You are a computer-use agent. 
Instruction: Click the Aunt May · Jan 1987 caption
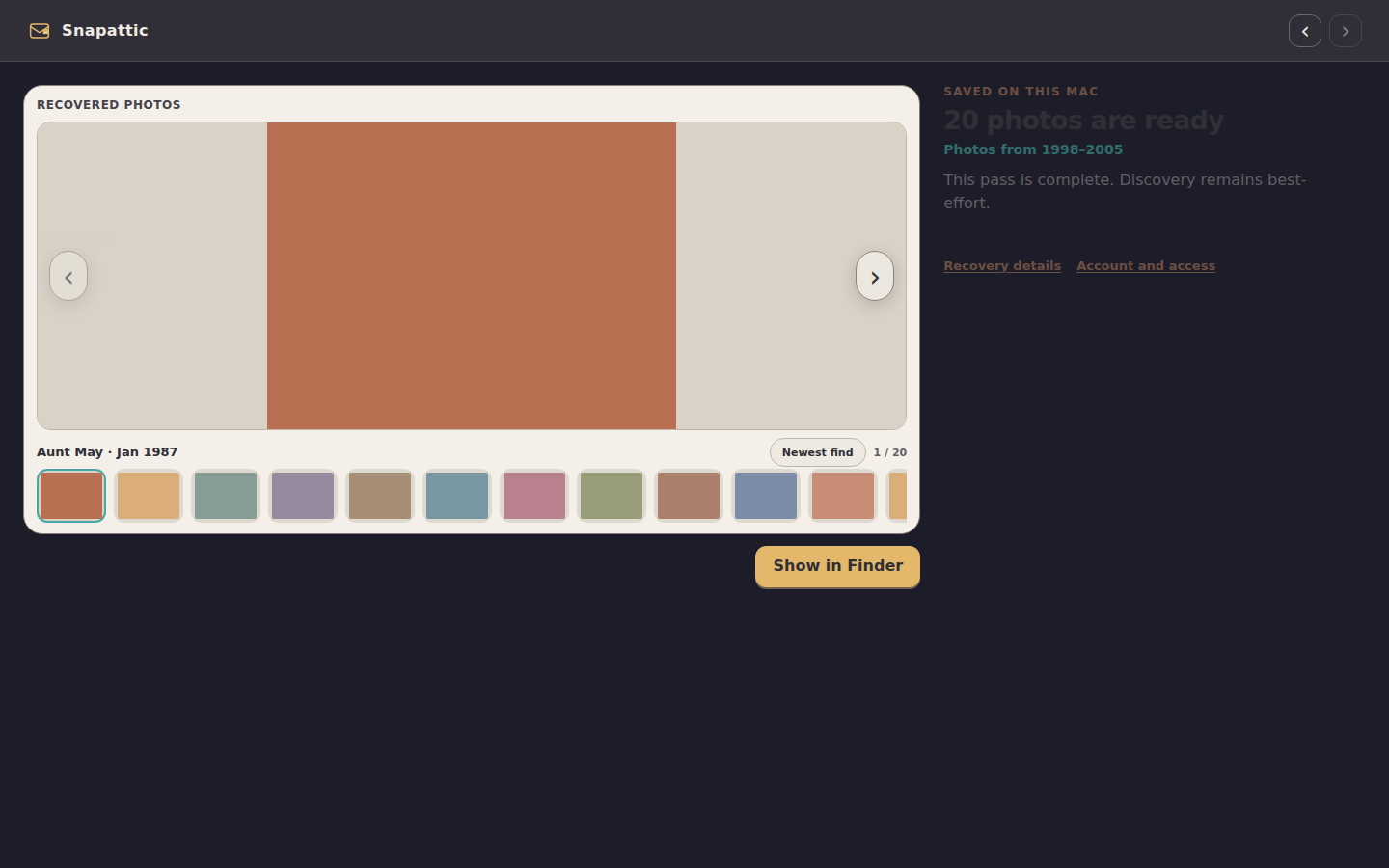point(107,452)
